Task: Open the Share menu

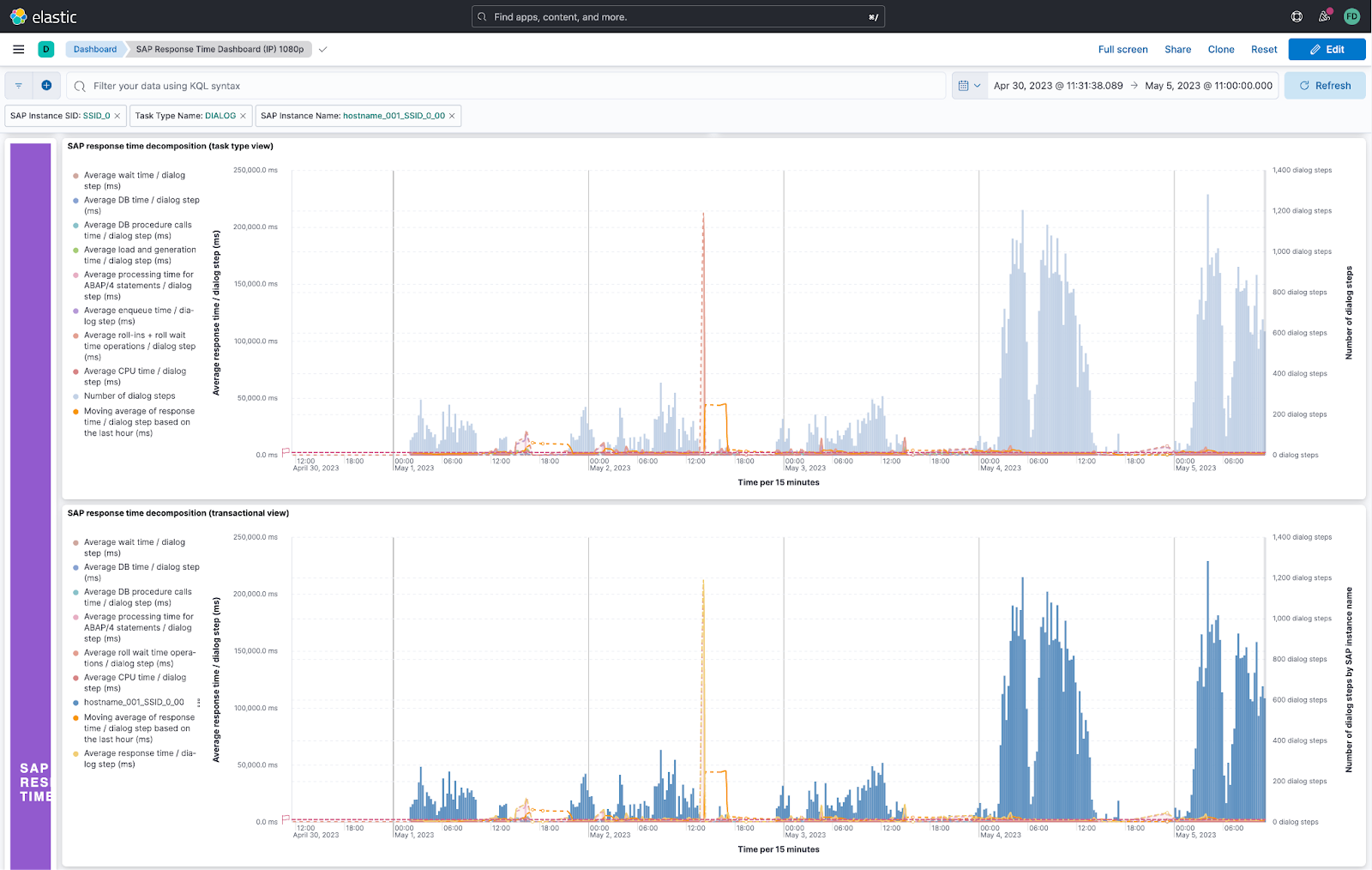Action: click(1177, 50)
